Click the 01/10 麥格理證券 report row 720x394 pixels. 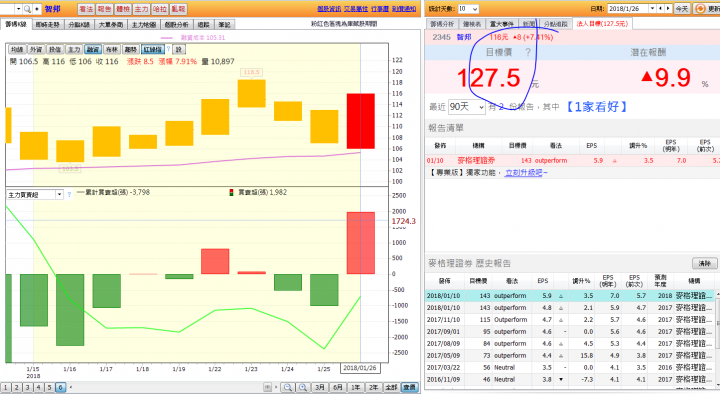click(572, 161)
